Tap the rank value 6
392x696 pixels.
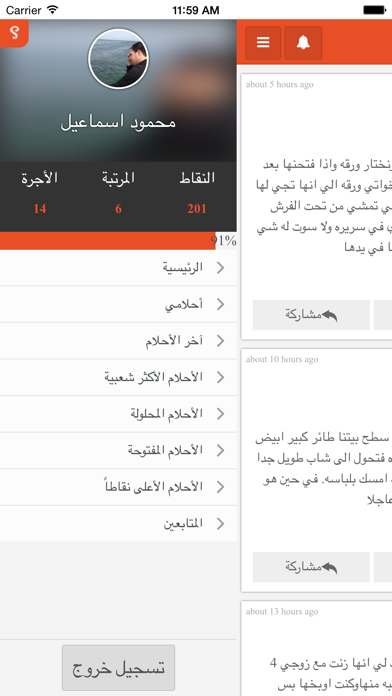point(119,209)
